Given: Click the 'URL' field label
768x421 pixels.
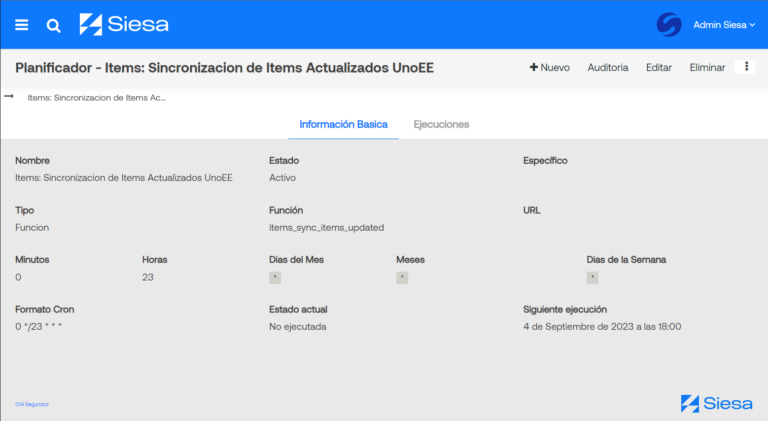Looking at the screenshot, I should click(531, 210).
